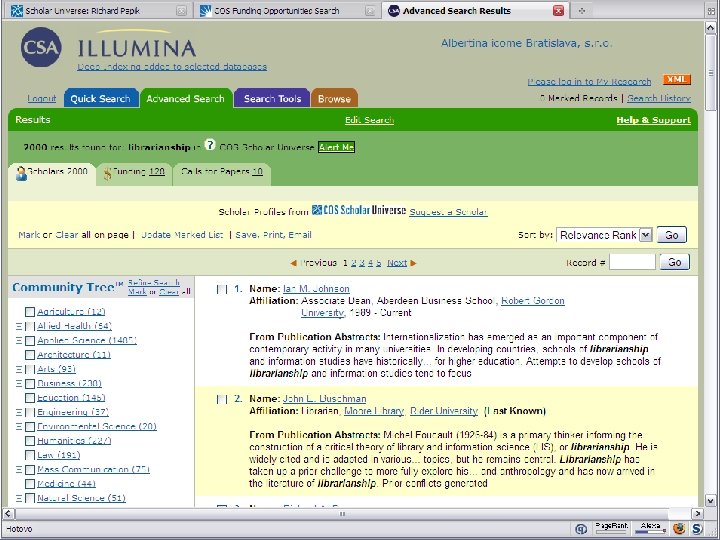720x540 pixels.
Task: Open the new tab button
Action: click(582, 11)
